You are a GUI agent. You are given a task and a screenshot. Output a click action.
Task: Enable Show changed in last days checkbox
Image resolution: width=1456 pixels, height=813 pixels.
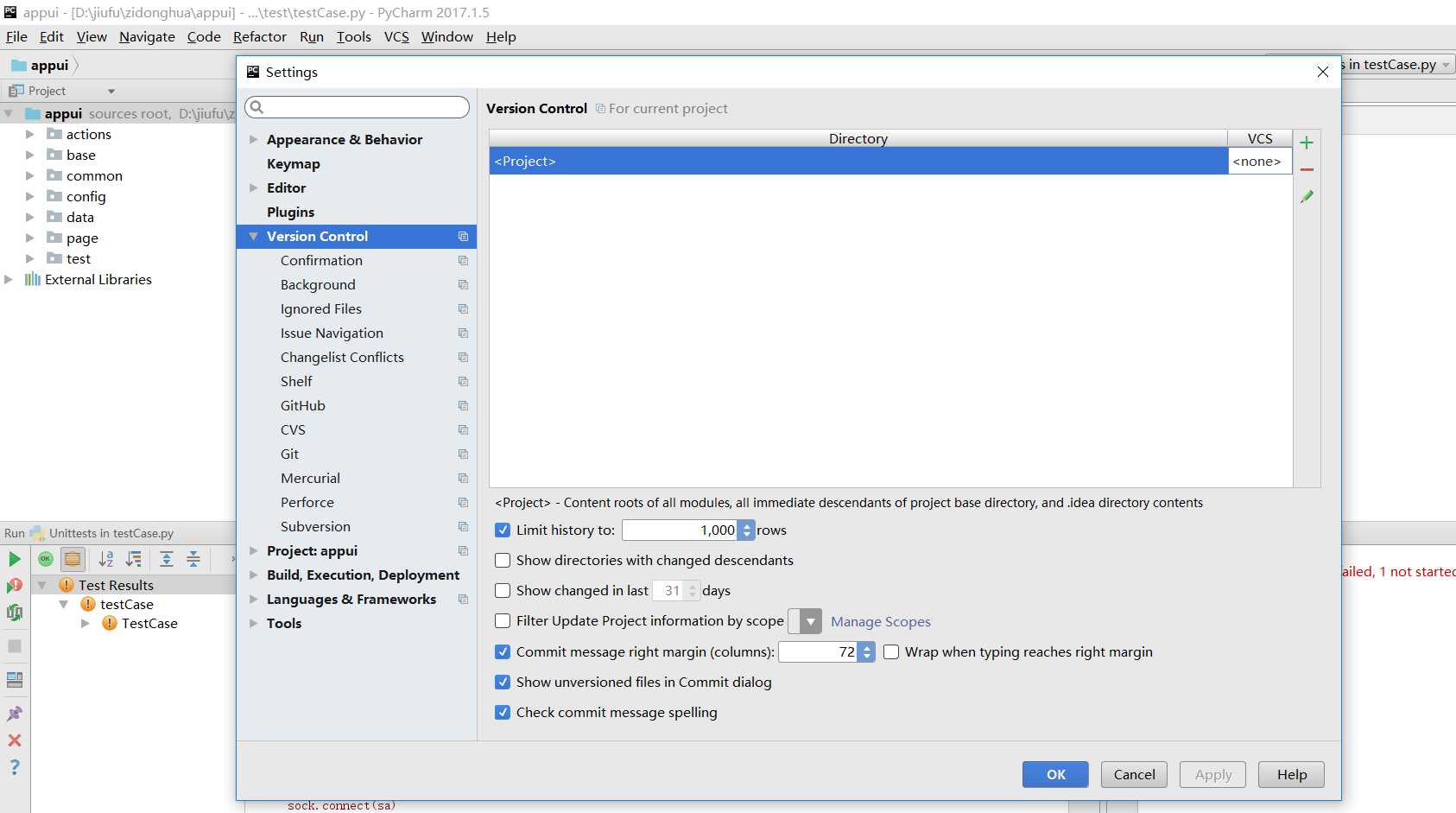click(503, 591)
